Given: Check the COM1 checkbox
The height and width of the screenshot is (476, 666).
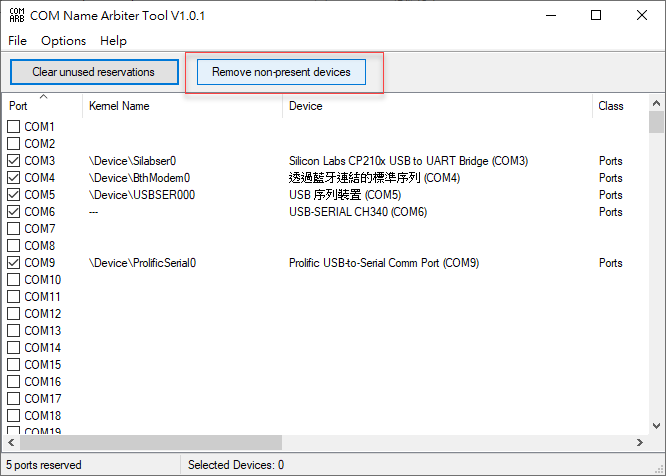Looking at the screenshot, I should click(x=14, y=127).
